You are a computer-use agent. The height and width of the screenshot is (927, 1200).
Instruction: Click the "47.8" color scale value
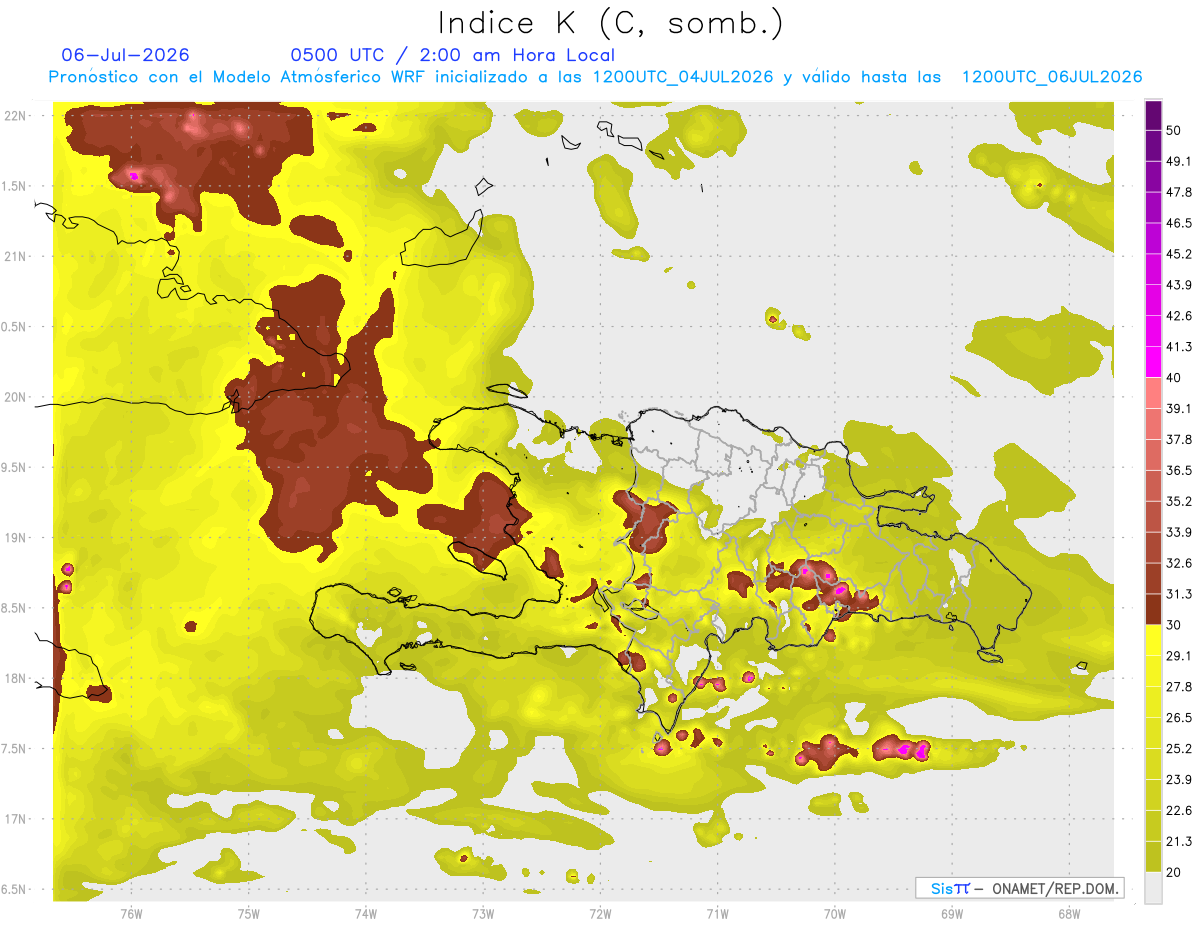pos(1179,192)
